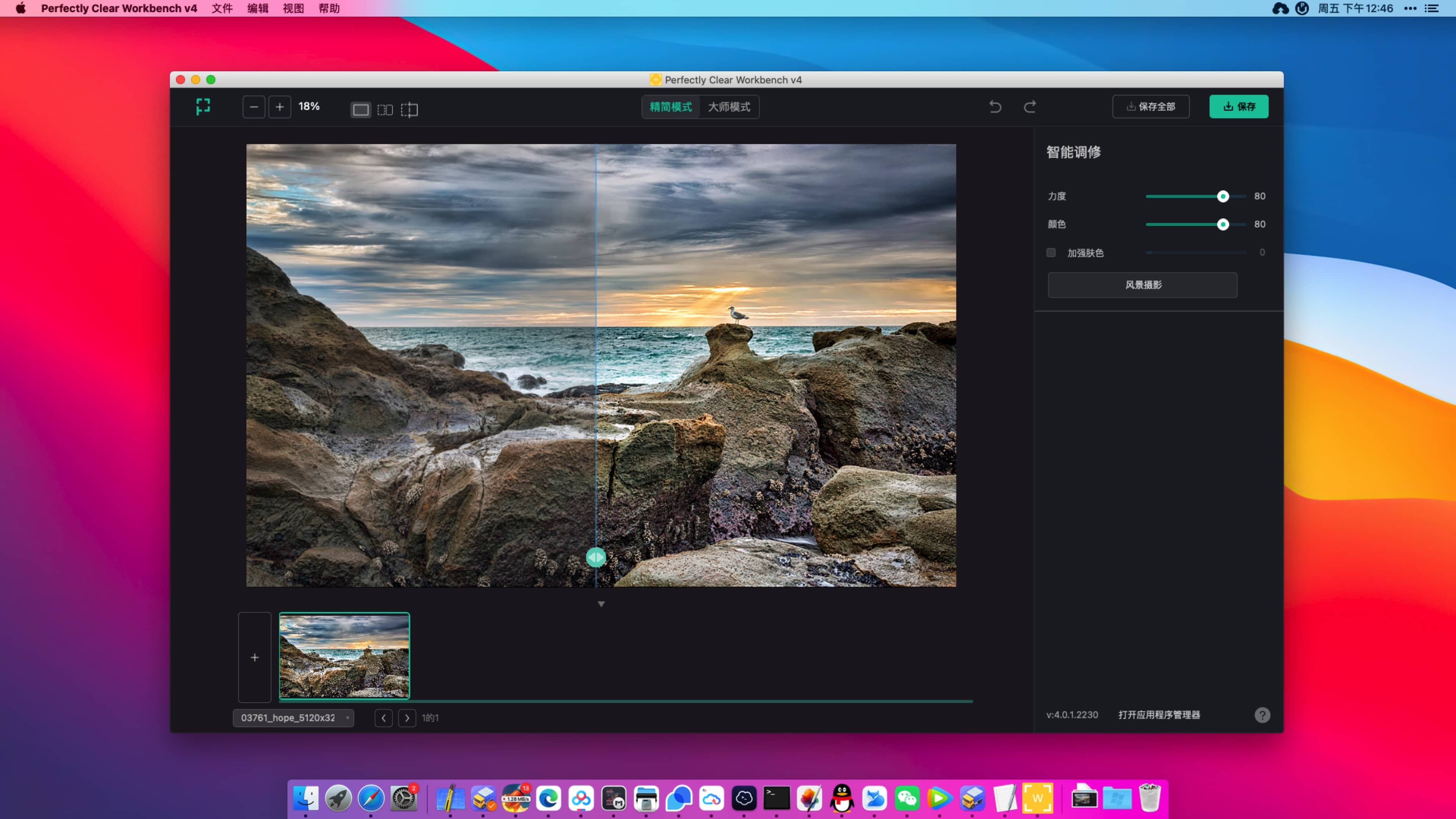Open Pixelmator Pro in dock
This screenshot has width=1456, height=819.
click(810, 799)
